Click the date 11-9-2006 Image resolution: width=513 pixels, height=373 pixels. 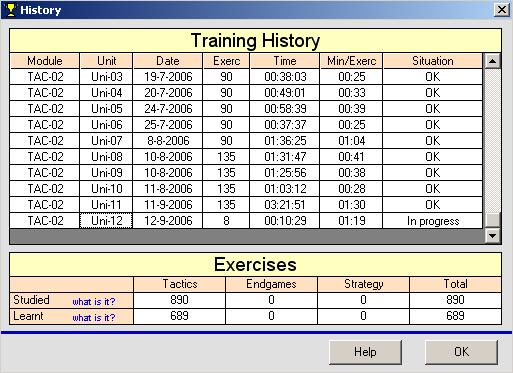point(168,205)
